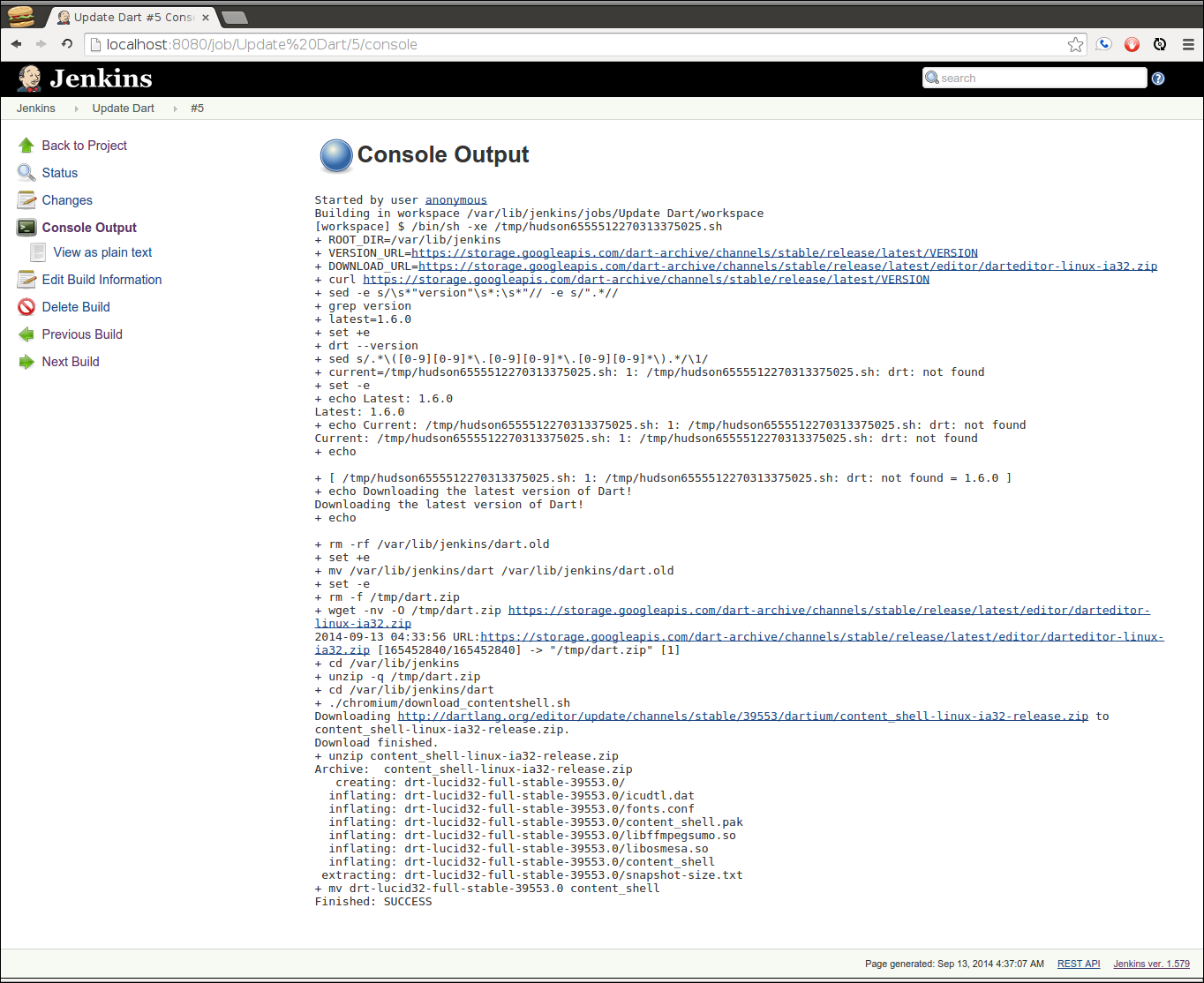
Task: Click the View as plain text document icon
Action: tap(37, 251)
